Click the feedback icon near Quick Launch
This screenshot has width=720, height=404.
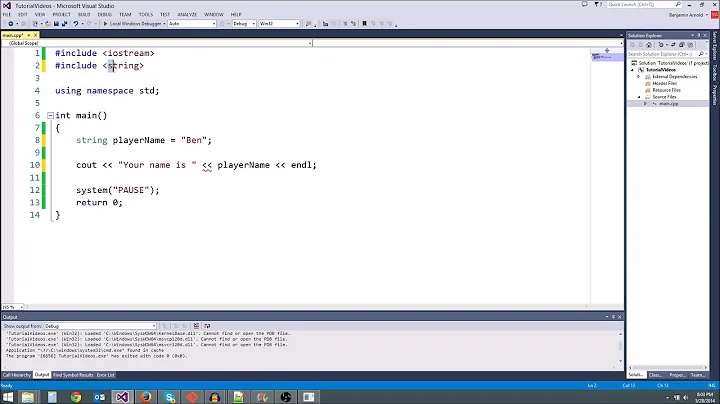tap(585, 5)
